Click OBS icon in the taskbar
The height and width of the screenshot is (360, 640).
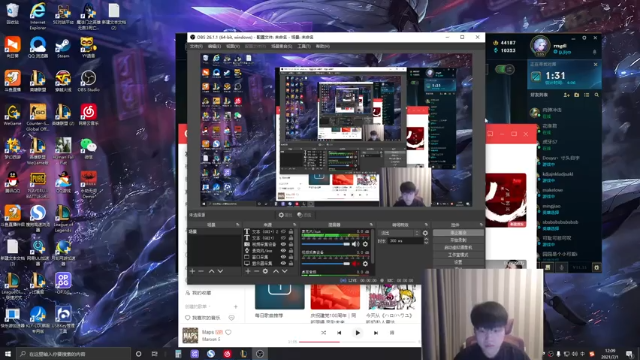[260, 354]
